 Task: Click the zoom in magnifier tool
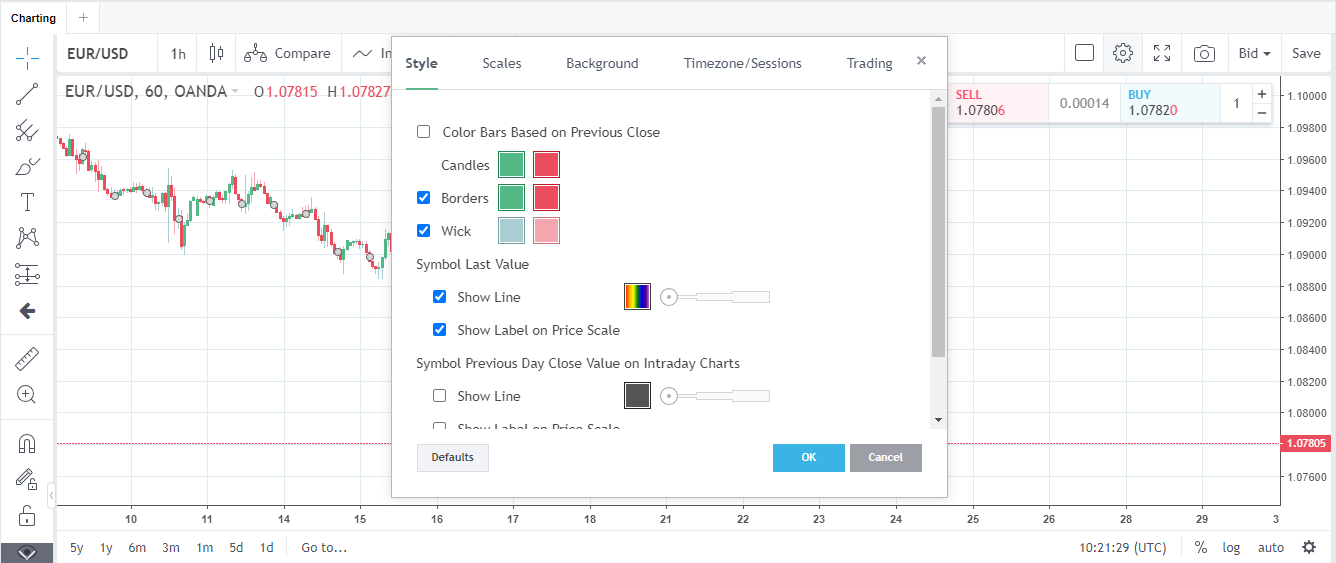pos(27,394)
